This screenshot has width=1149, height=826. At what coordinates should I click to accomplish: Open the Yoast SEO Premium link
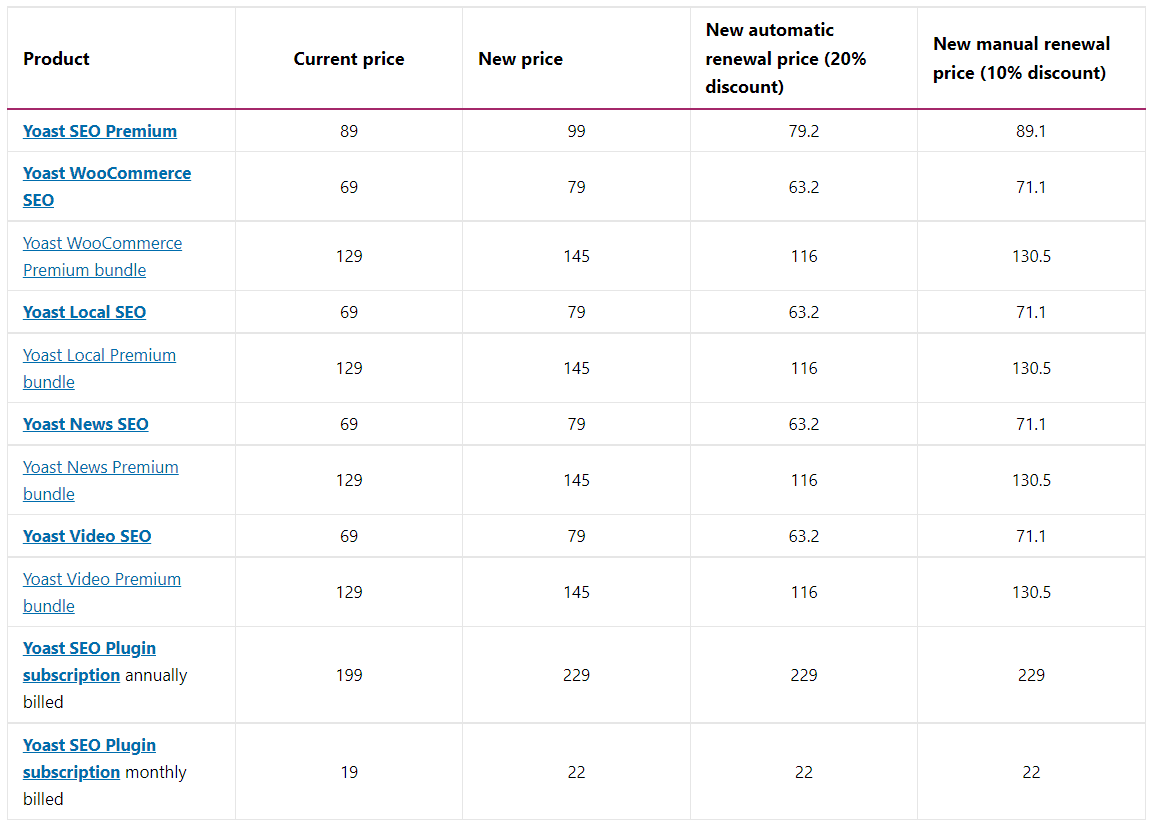coord(100,131)
